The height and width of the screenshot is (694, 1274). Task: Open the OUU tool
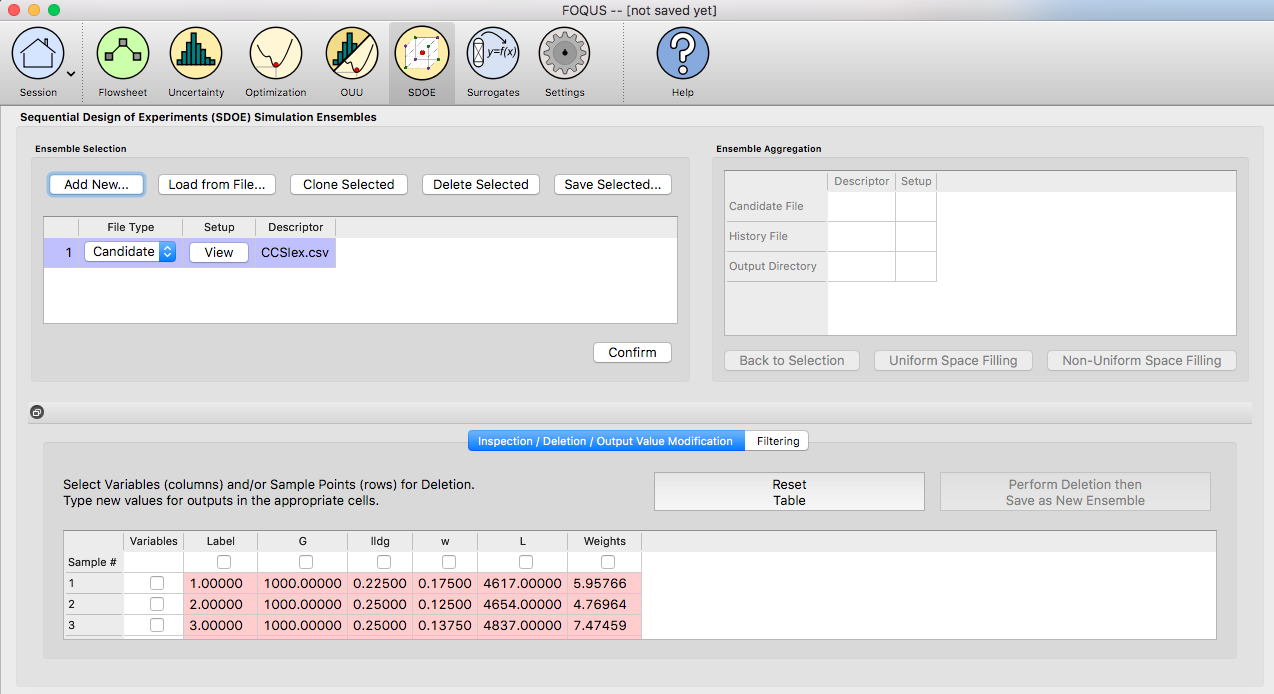351,55
